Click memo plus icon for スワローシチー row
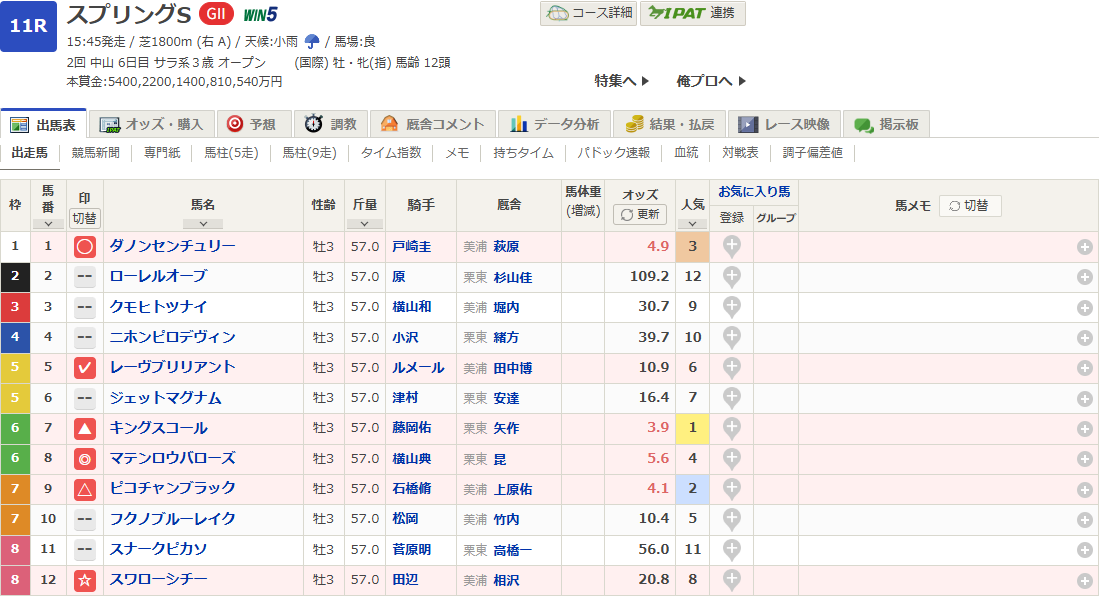This screenshot has width=1099, height=596. [1084, 581]
